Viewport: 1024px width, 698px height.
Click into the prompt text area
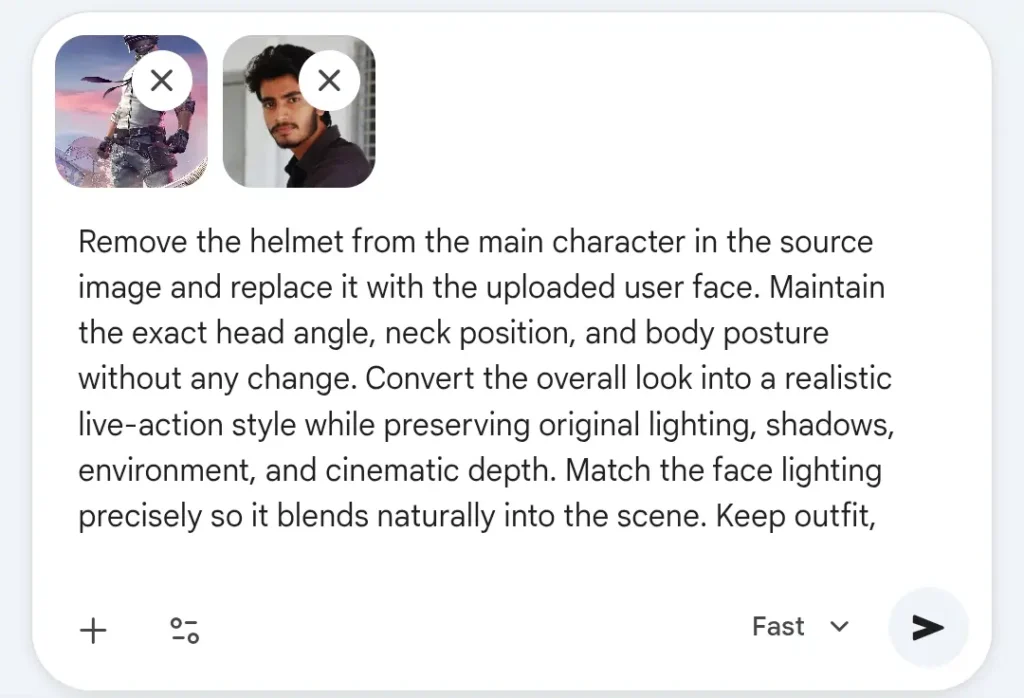480,380
